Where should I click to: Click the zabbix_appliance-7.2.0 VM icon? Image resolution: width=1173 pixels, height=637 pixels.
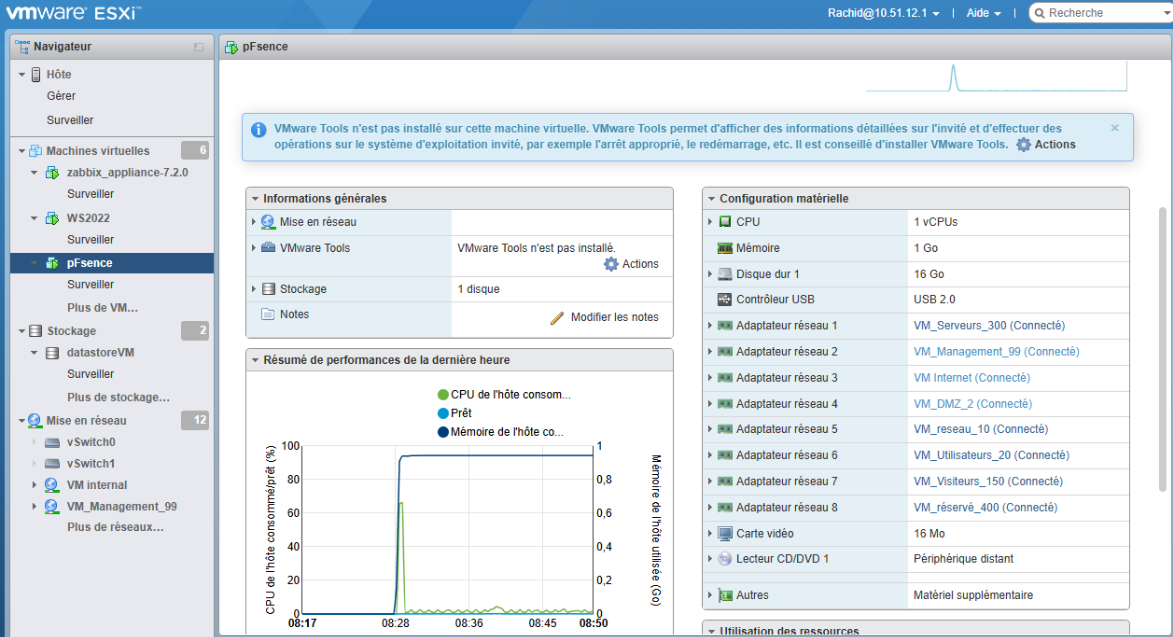(x=52, y=173)
